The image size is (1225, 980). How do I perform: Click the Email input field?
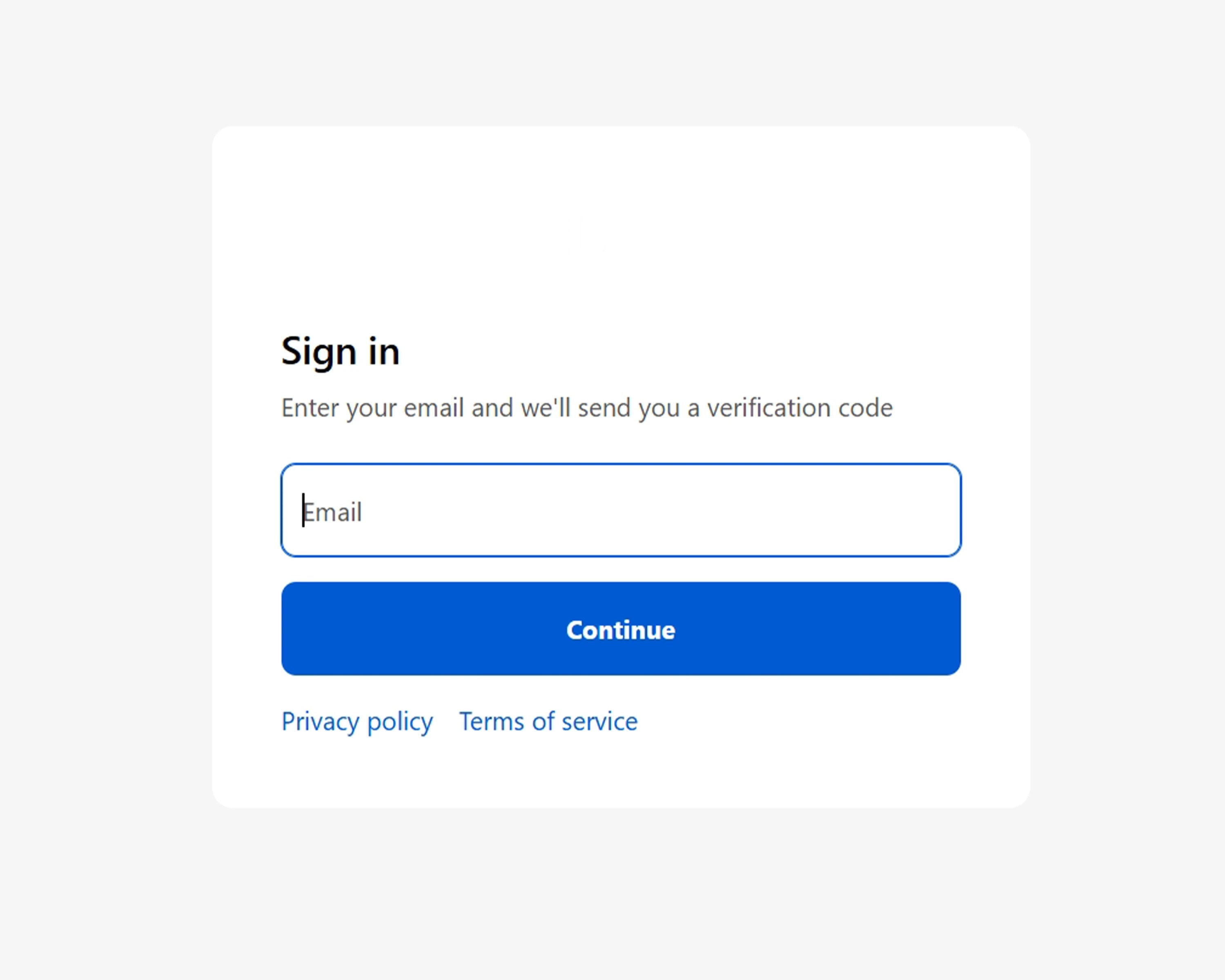point(620,510)
